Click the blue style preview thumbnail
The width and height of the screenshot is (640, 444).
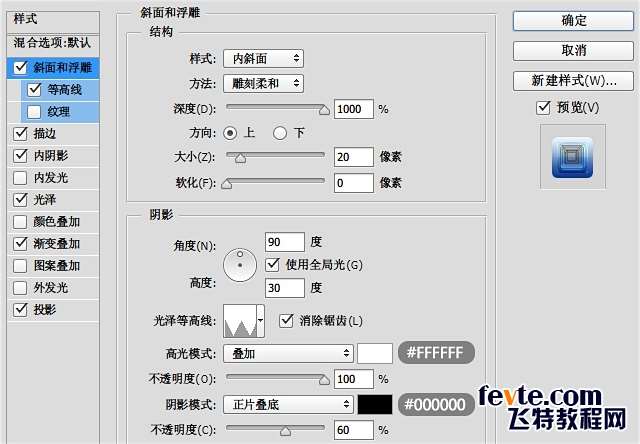[x=572, y=158]
